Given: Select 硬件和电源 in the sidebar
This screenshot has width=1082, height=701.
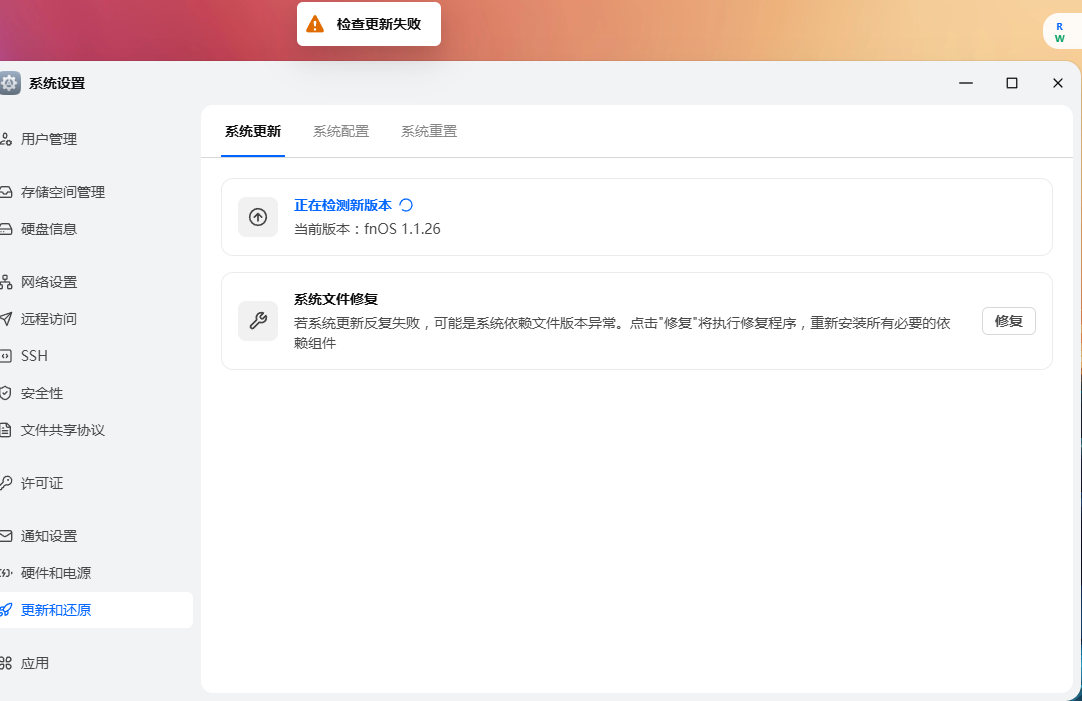Looking at the screenshot, I should tap(56, 573).
